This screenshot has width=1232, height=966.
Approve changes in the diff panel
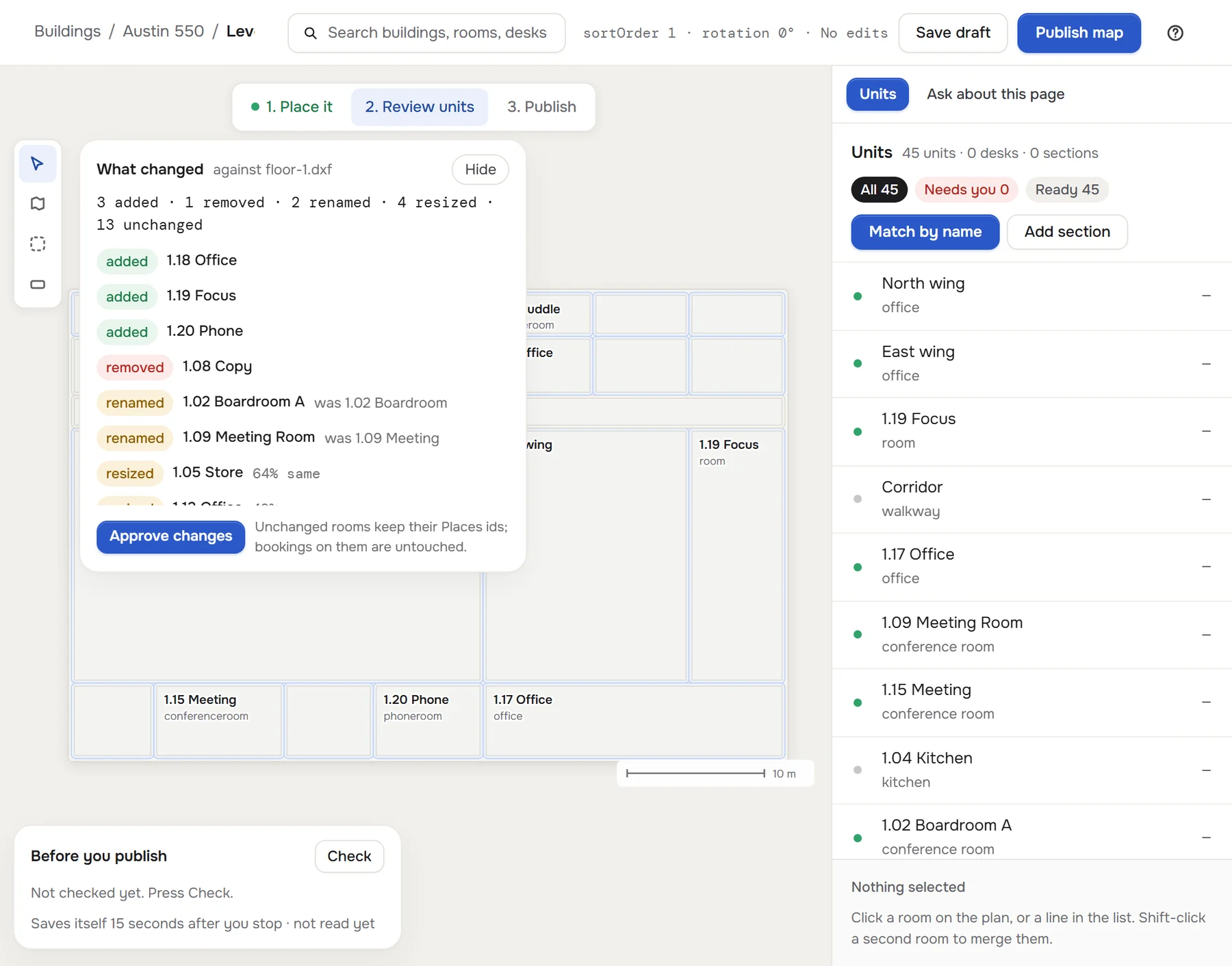pos(170,536)
